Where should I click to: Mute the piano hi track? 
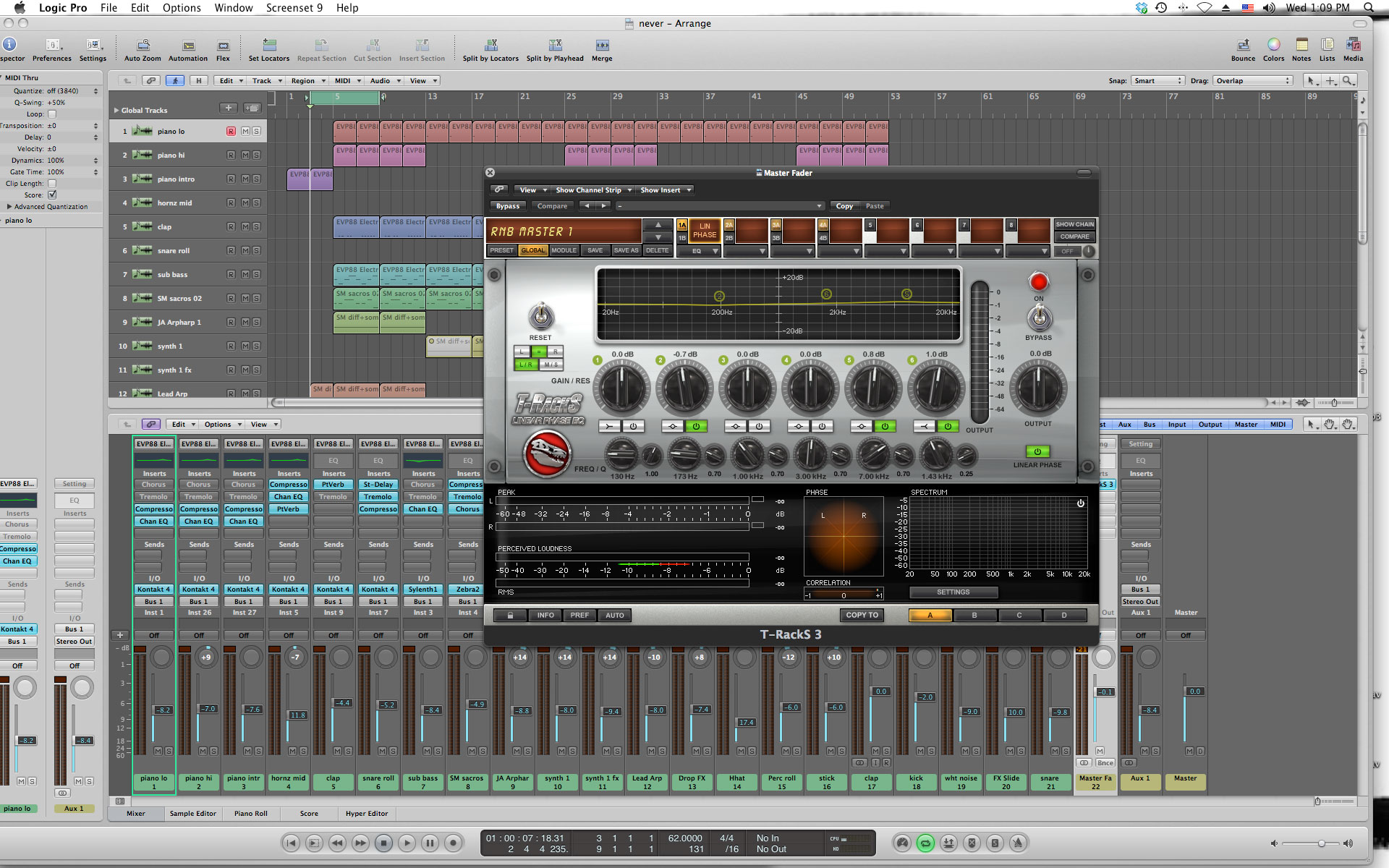[x=245, y=156]
